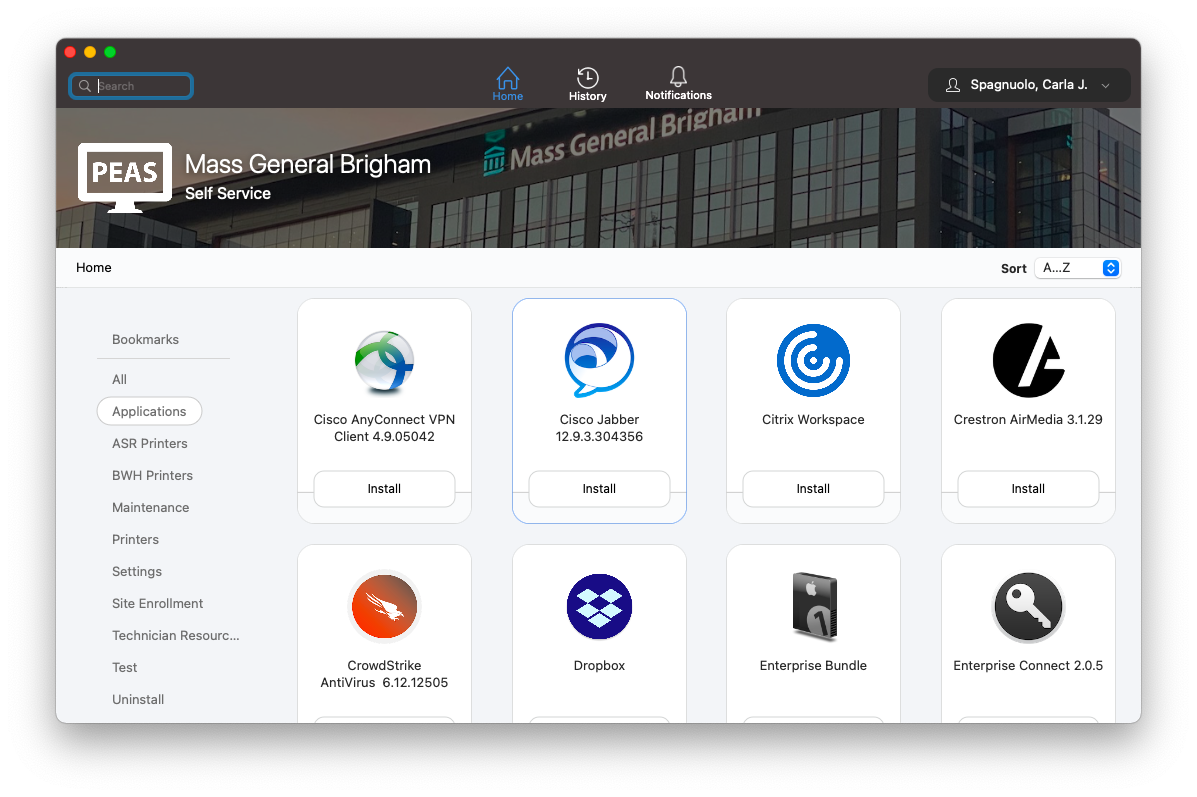Open the History view

(x=587, y=84)
